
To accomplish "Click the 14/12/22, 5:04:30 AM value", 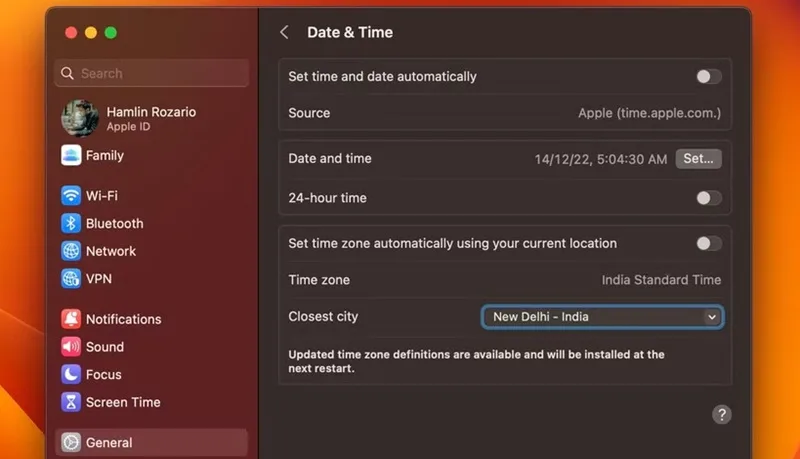I will click(601, 159).
